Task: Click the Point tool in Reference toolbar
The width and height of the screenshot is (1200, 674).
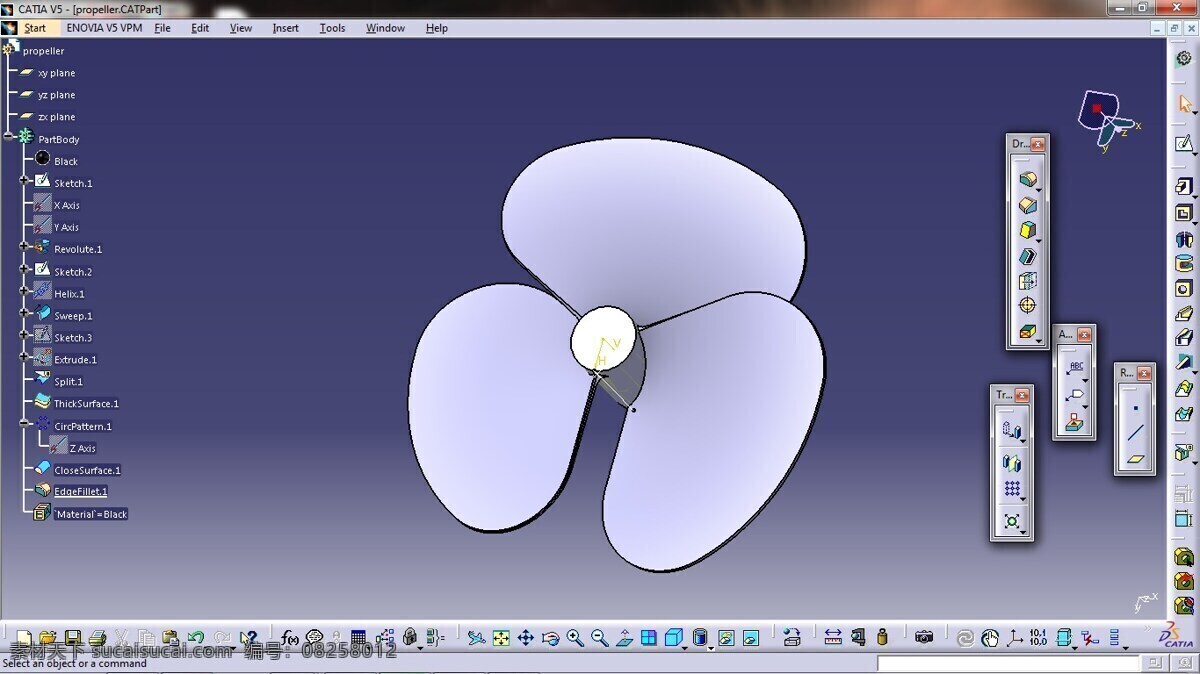Action: click(1136, 408)
